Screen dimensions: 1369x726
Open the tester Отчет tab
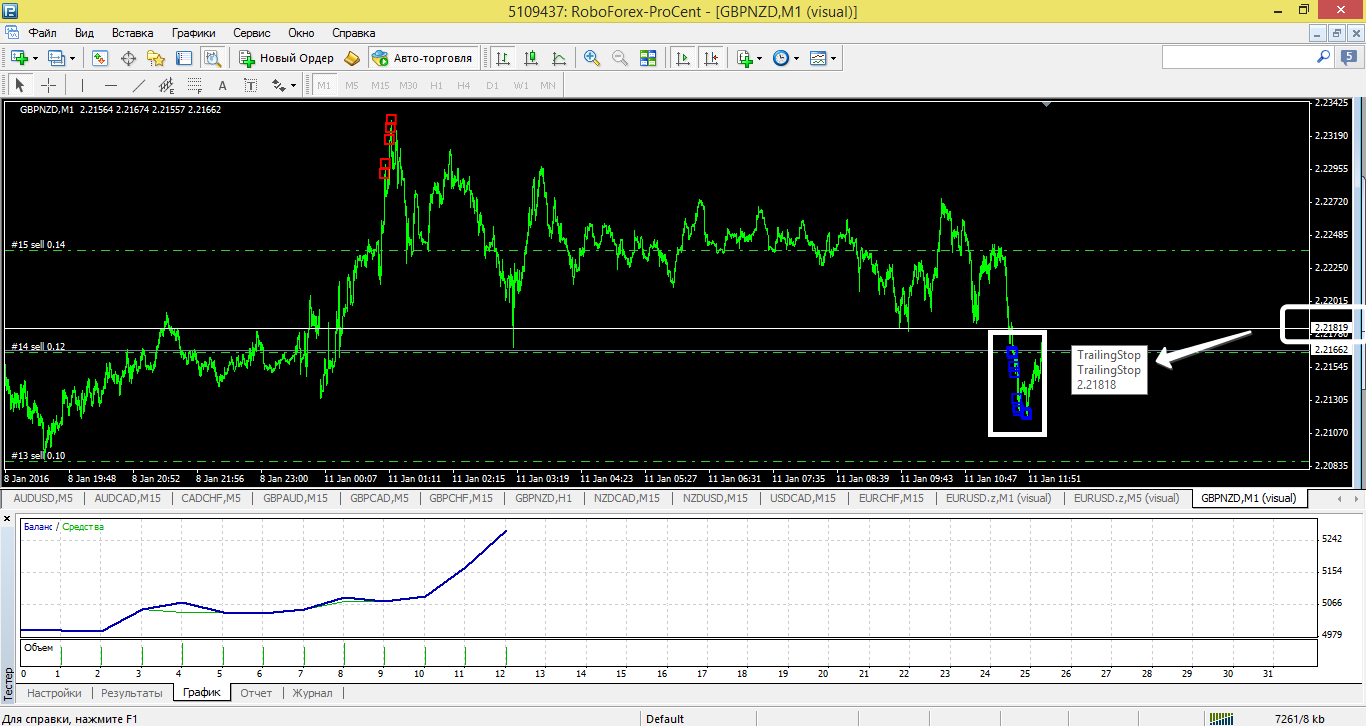click(x=256, y=692)
